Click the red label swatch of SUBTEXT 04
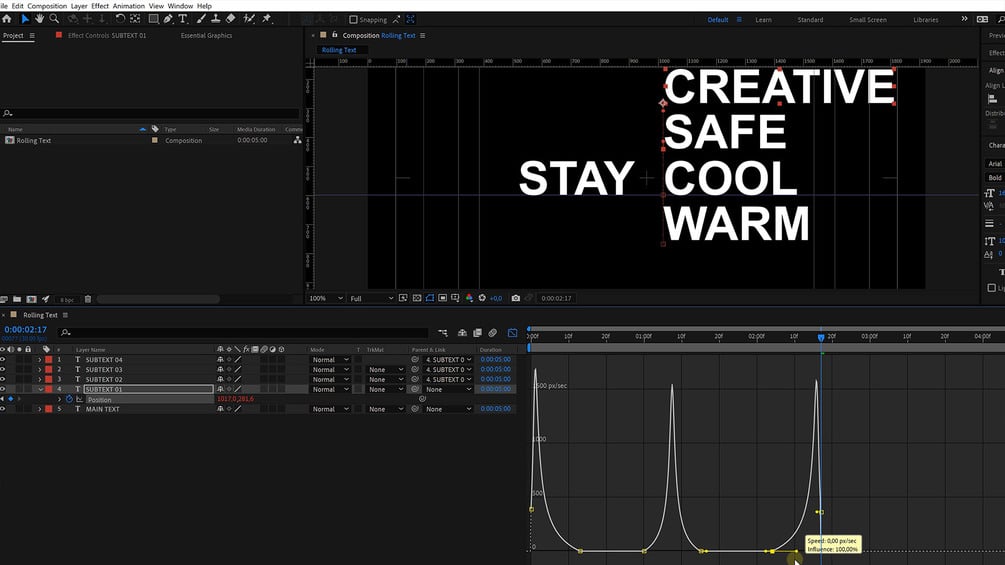This screenshot has width=1005, height=565. click(49, 359)
